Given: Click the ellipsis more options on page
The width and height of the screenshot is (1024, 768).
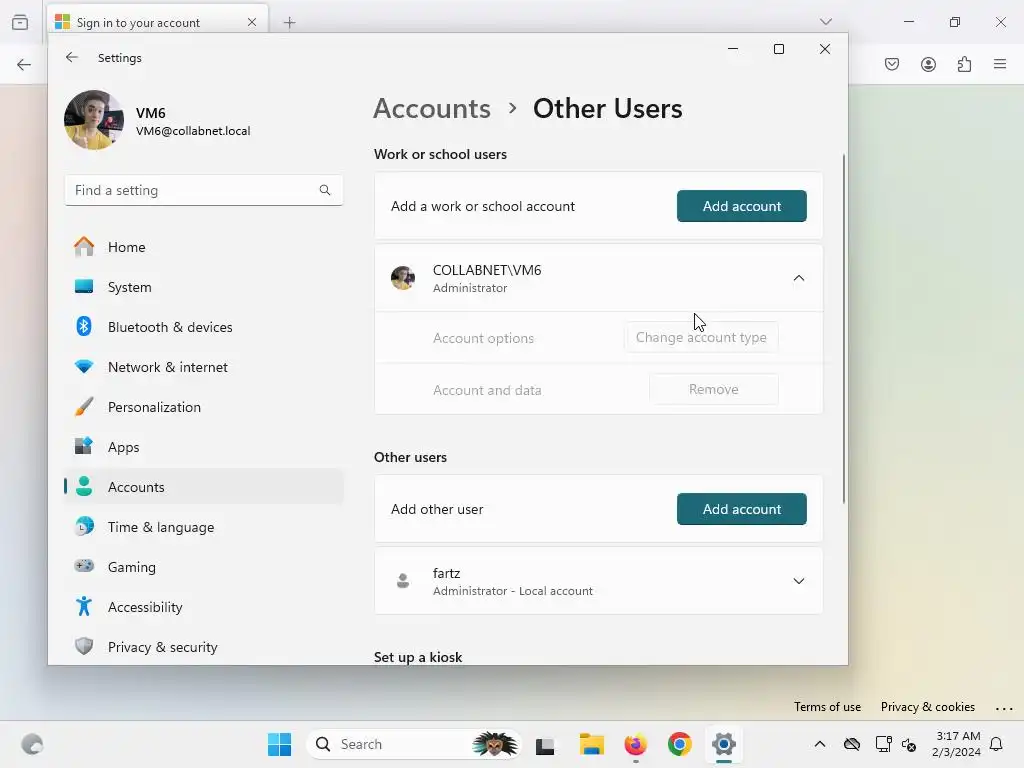Looking at the screenshot, I should coord(1004,708).
